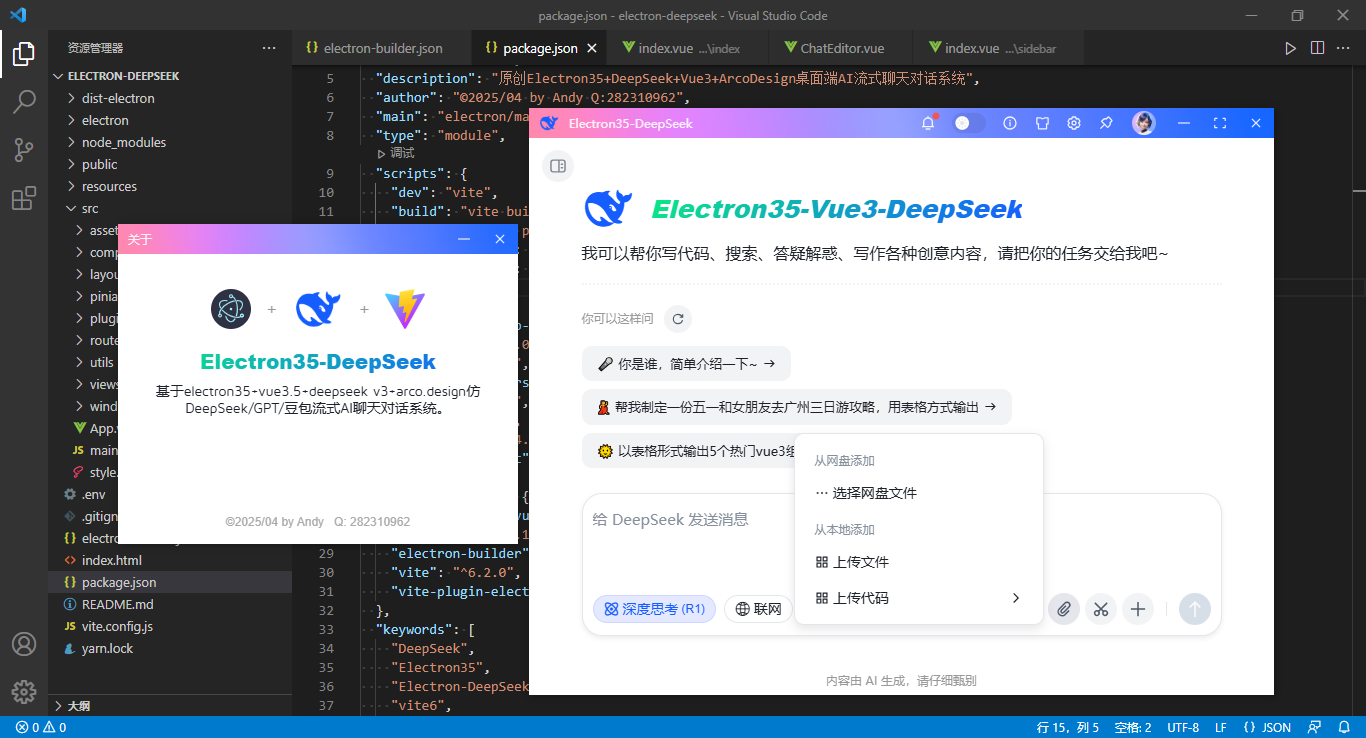Open the info icon in the DeepSeek title bar

click(x=1010, y=123)
